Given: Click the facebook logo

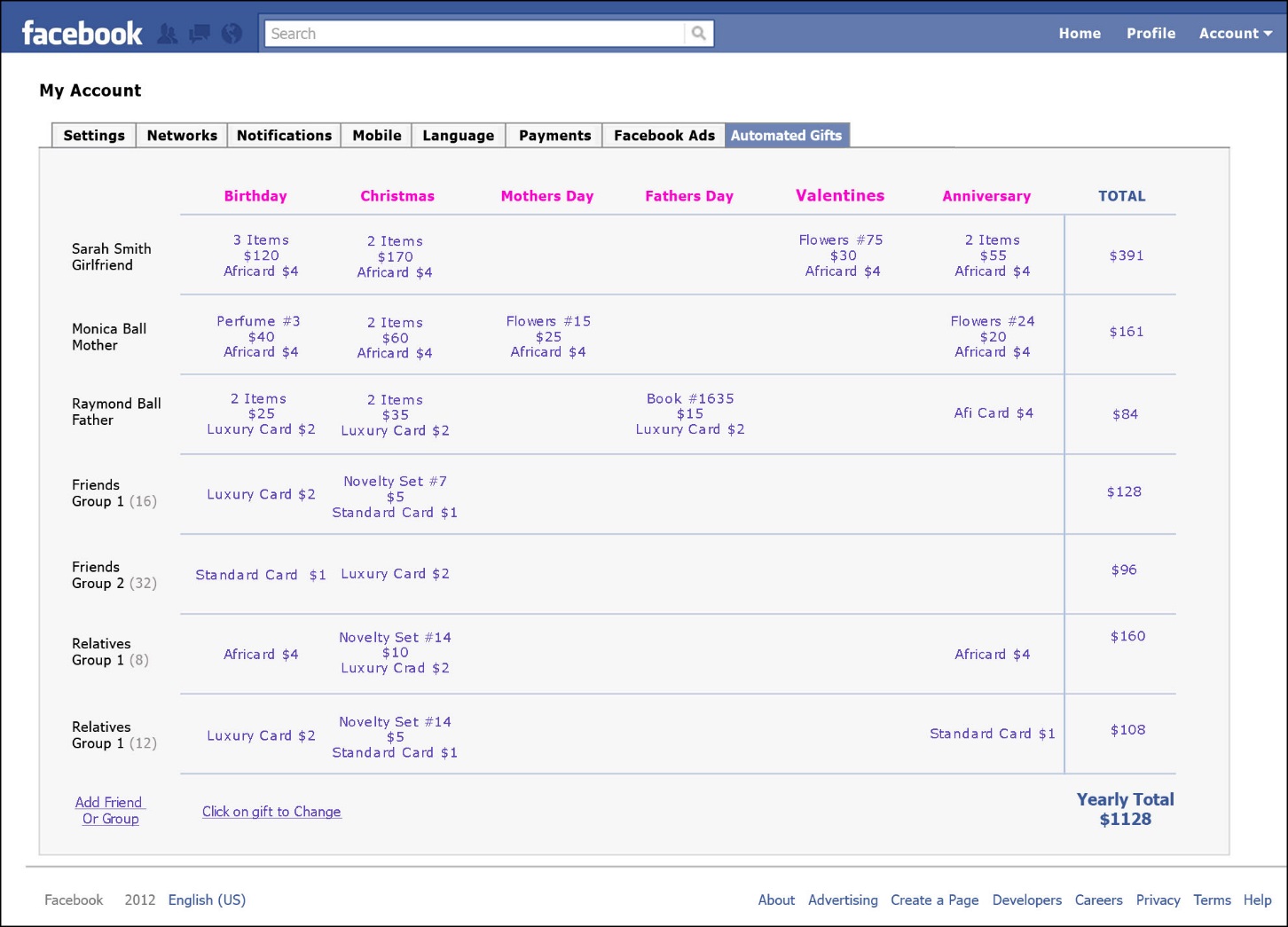Looking at the screenshot, I should (x=82, y=34).
